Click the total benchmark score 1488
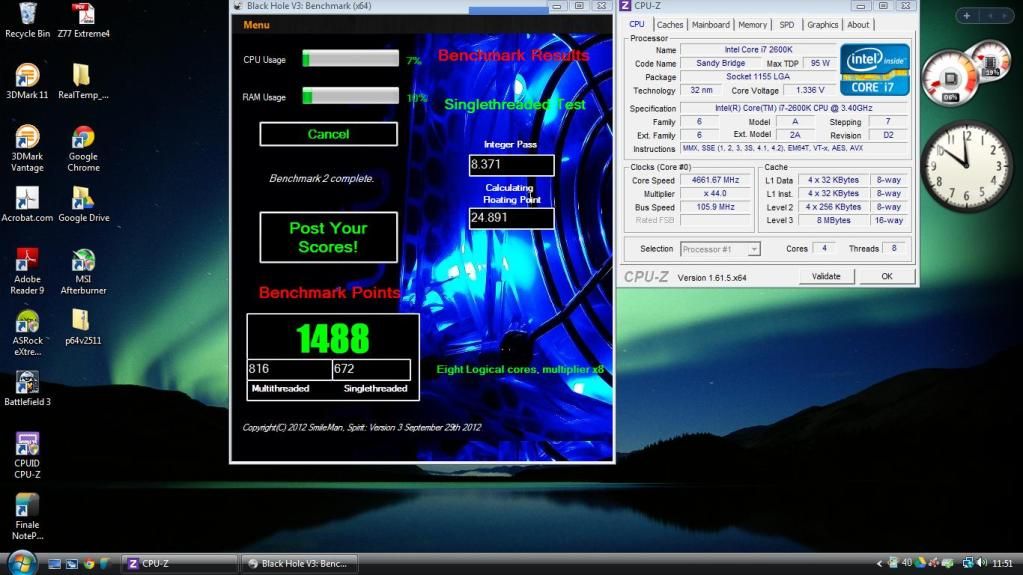1023x575 pixels. [333, 338]
